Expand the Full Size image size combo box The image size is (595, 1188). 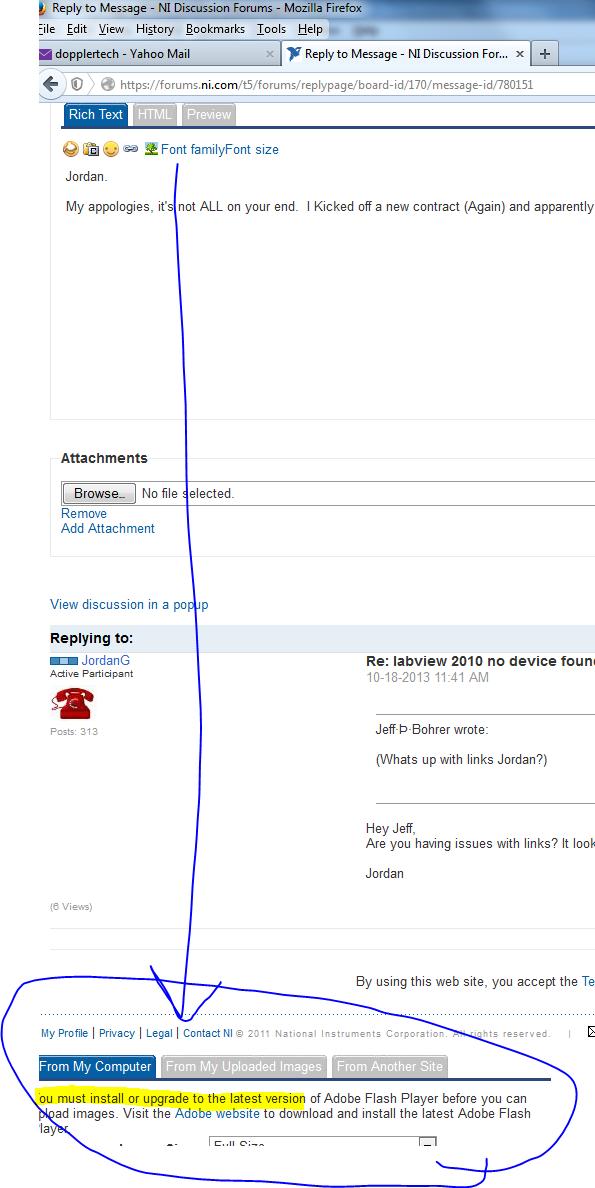click(322, 1143)
